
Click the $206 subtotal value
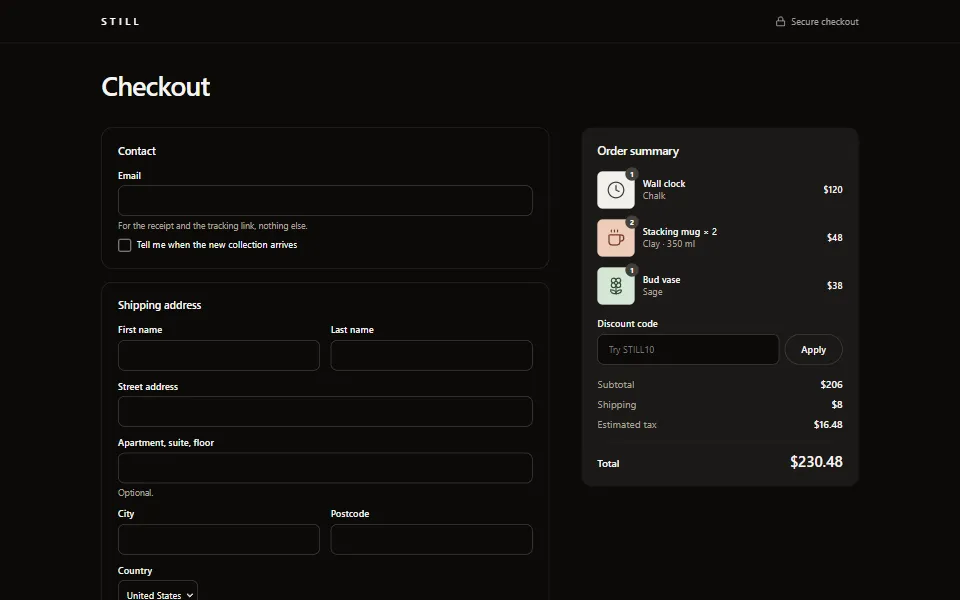point(831,384)
